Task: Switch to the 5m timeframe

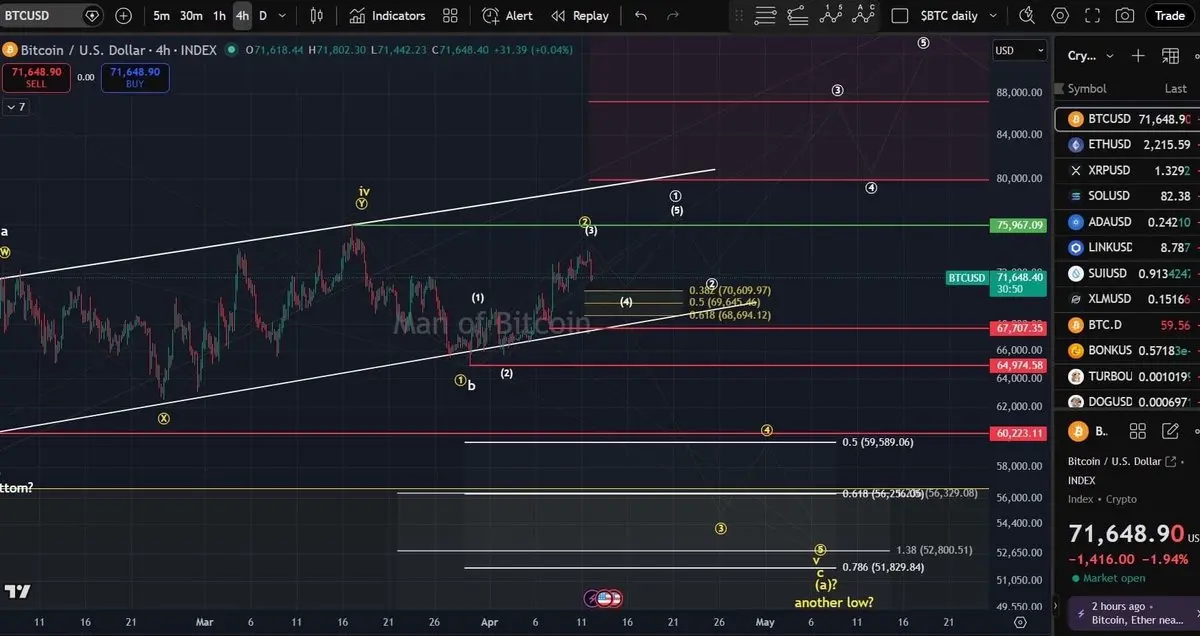Action: [x=161, y=16]
